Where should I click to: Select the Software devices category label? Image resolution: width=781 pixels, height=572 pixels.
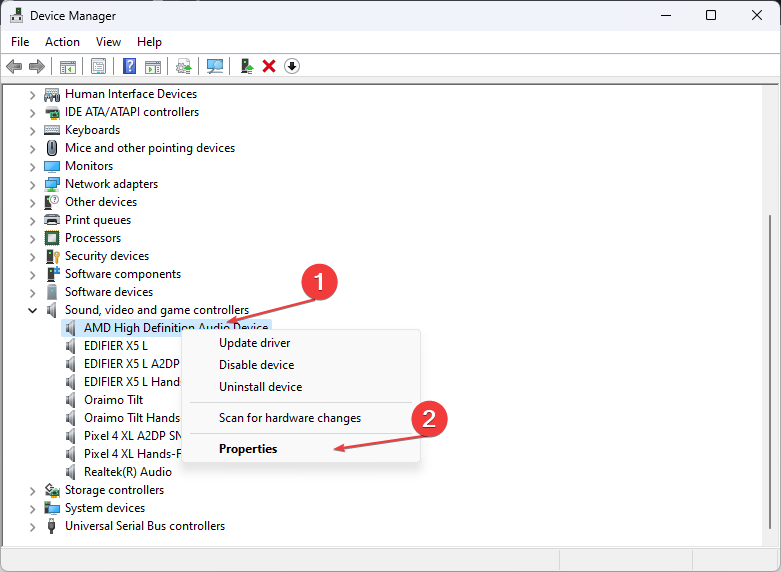109,292
